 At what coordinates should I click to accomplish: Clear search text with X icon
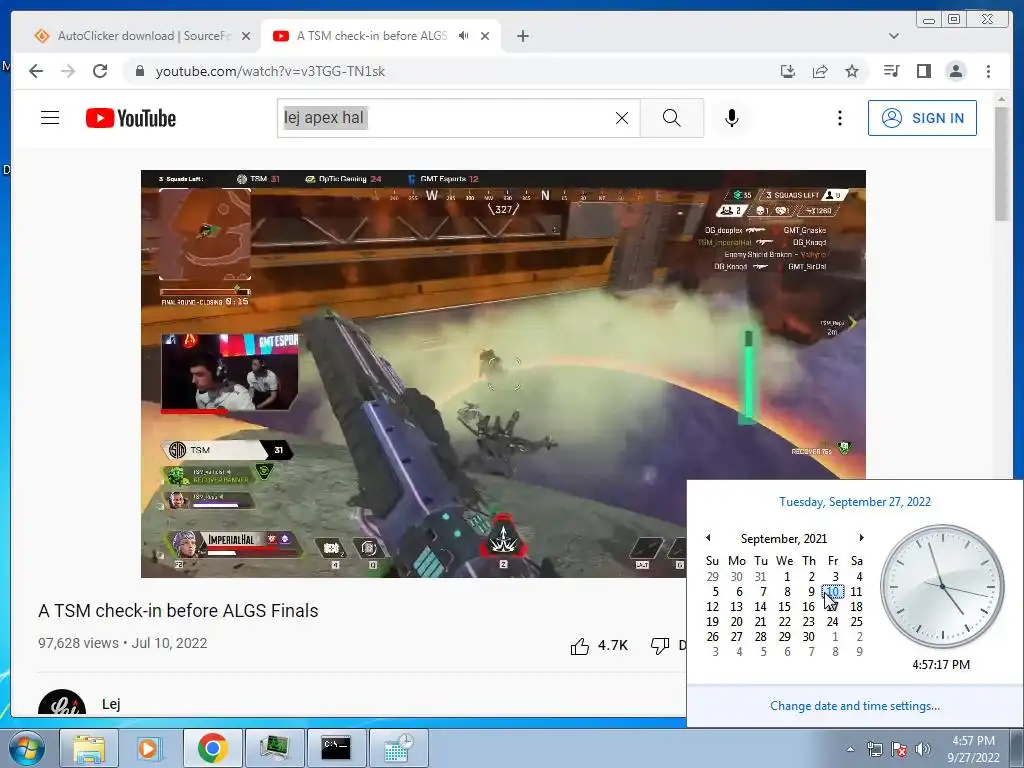(622, 118)
